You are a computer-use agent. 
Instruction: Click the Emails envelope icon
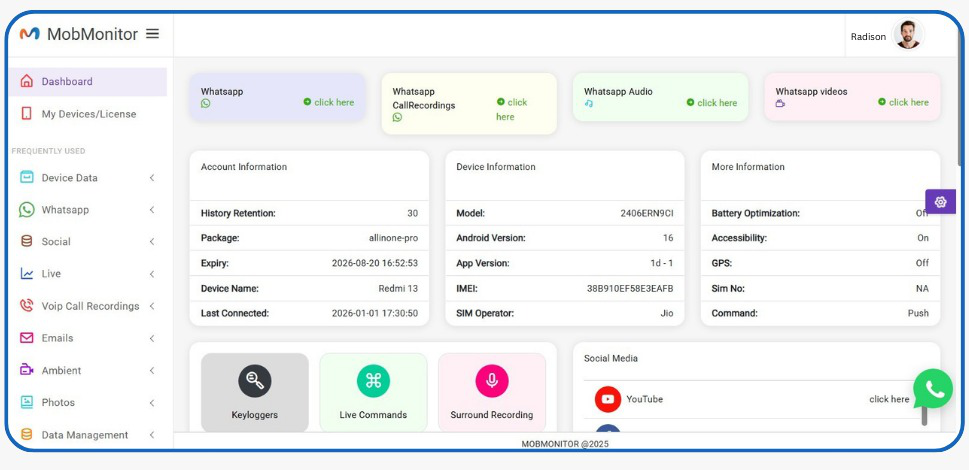27,338
